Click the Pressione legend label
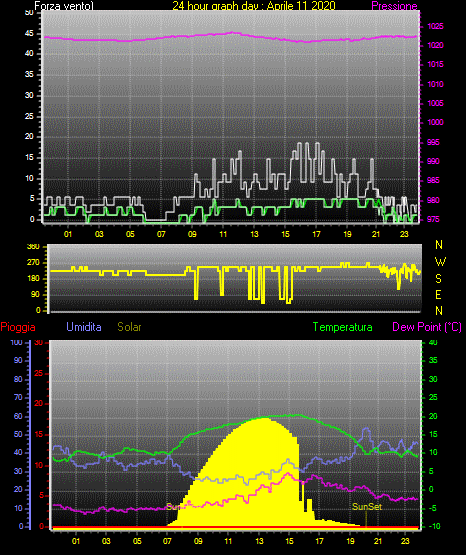The height and width of the screenshot is (555, 466). 394,6
